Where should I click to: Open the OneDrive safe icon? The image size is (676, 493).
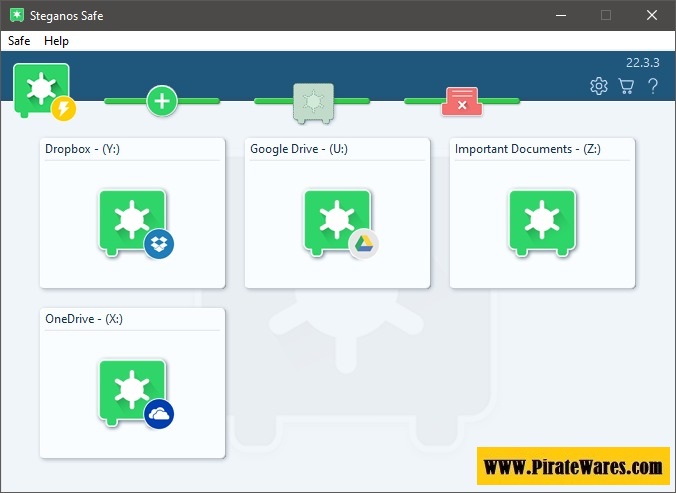click(x=133, y=392)
